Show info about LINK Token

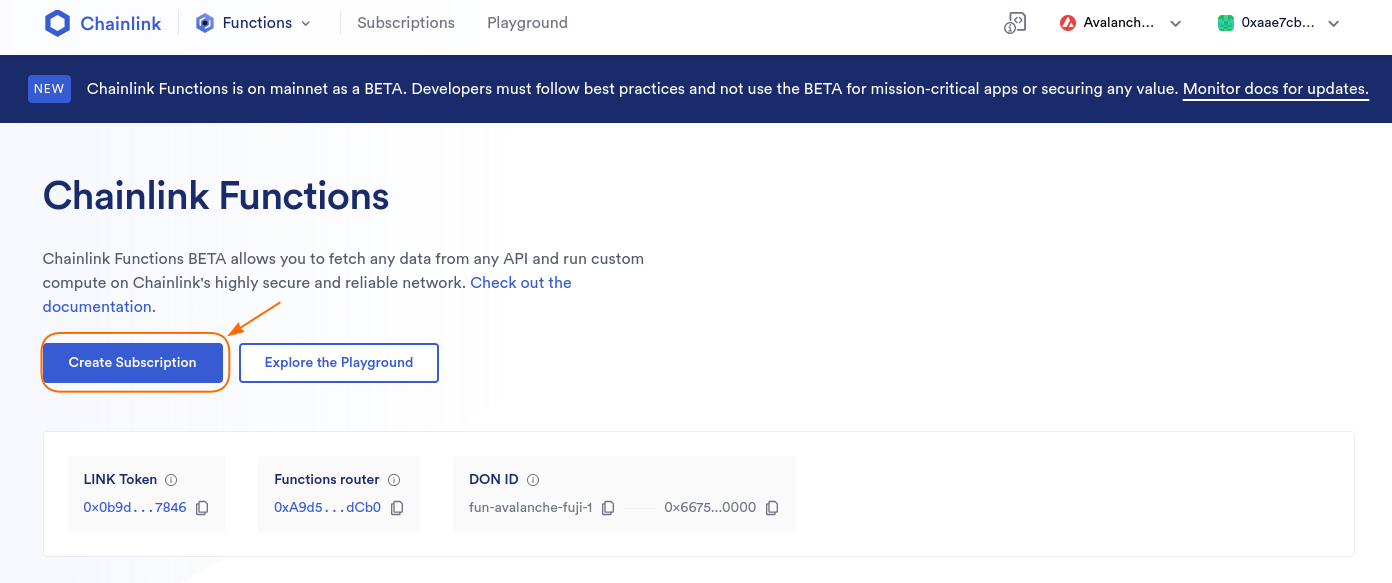[171, 480]
